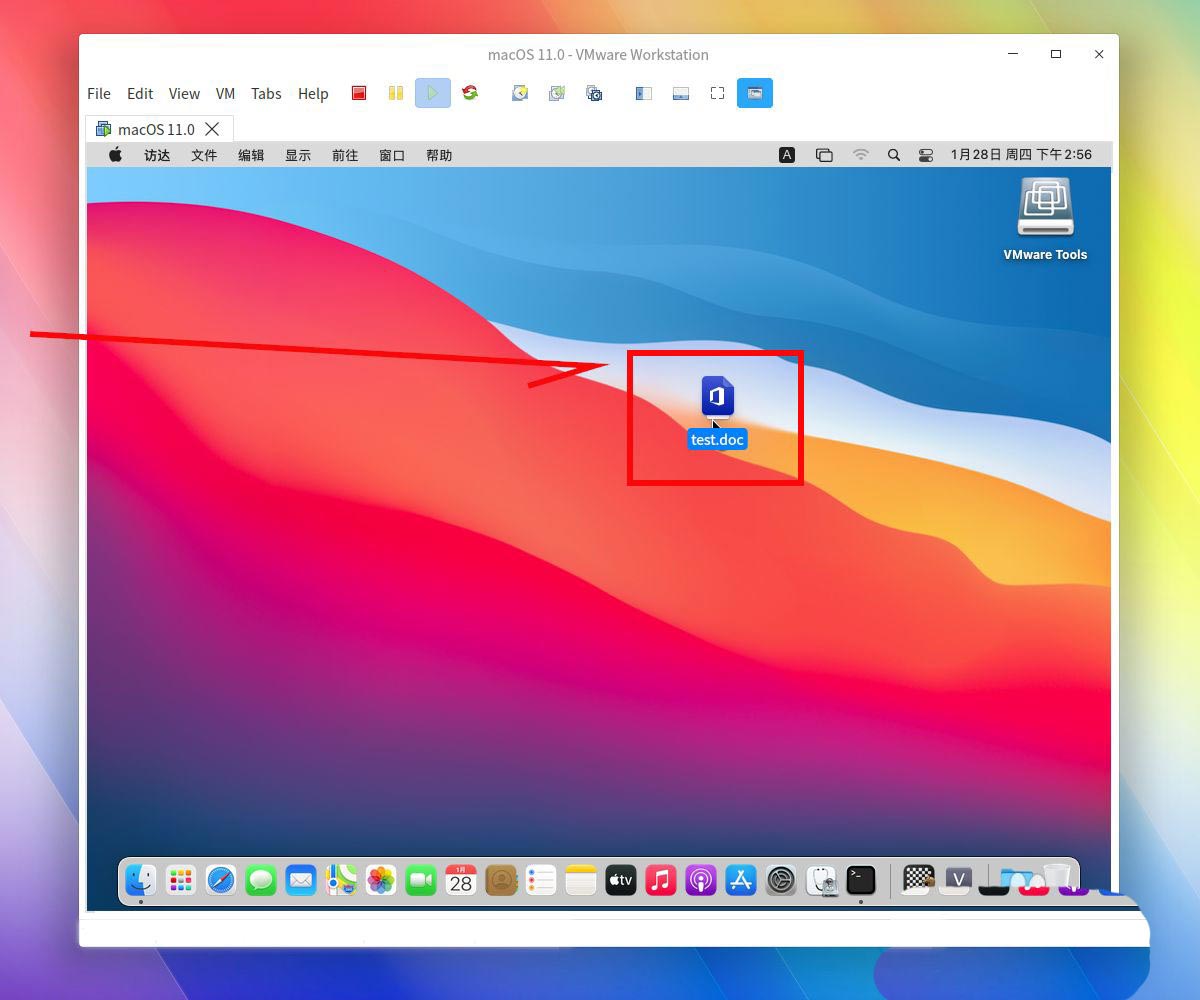Revert the VM to its snapshot

(557, 93)
